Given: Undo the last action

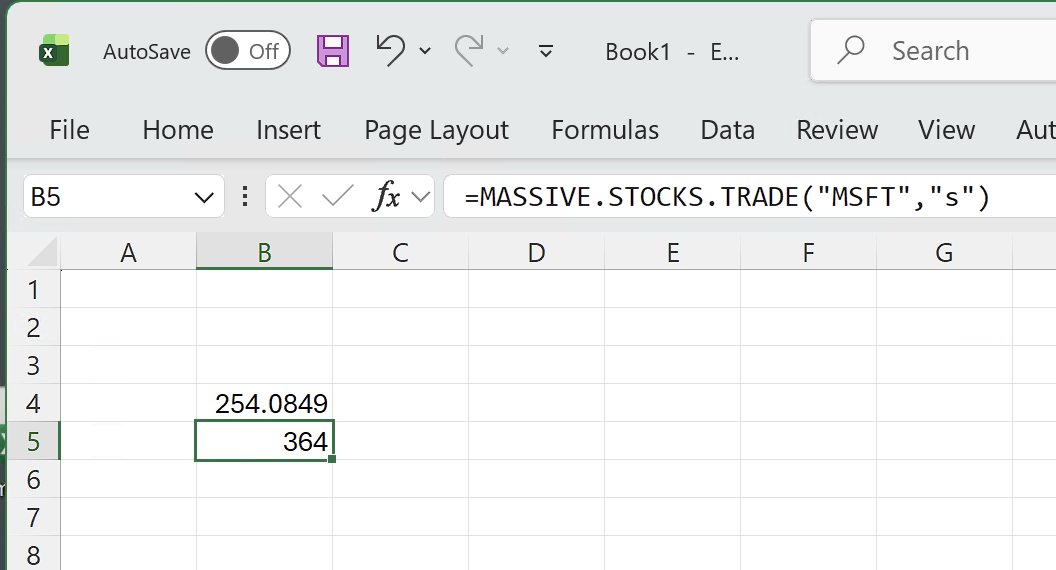Looking at the screenshot, I should coord(391,51).
